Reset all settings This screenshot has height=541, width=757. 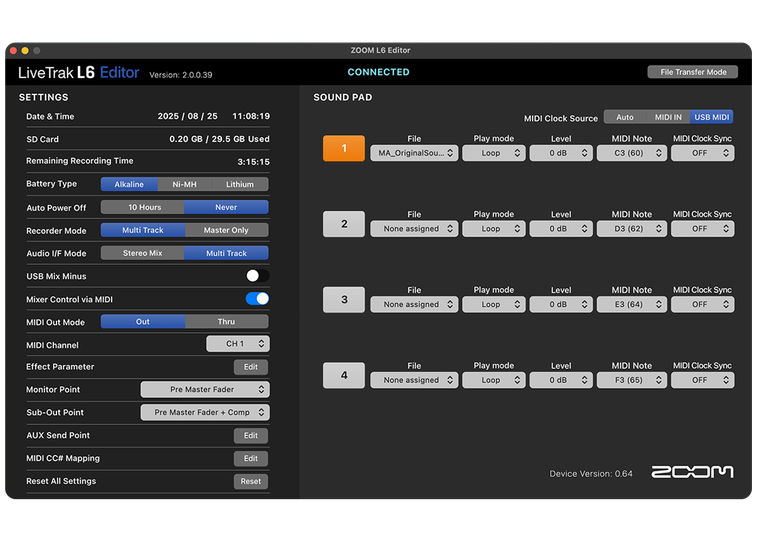pyautogui.click(x=250, y=481)
